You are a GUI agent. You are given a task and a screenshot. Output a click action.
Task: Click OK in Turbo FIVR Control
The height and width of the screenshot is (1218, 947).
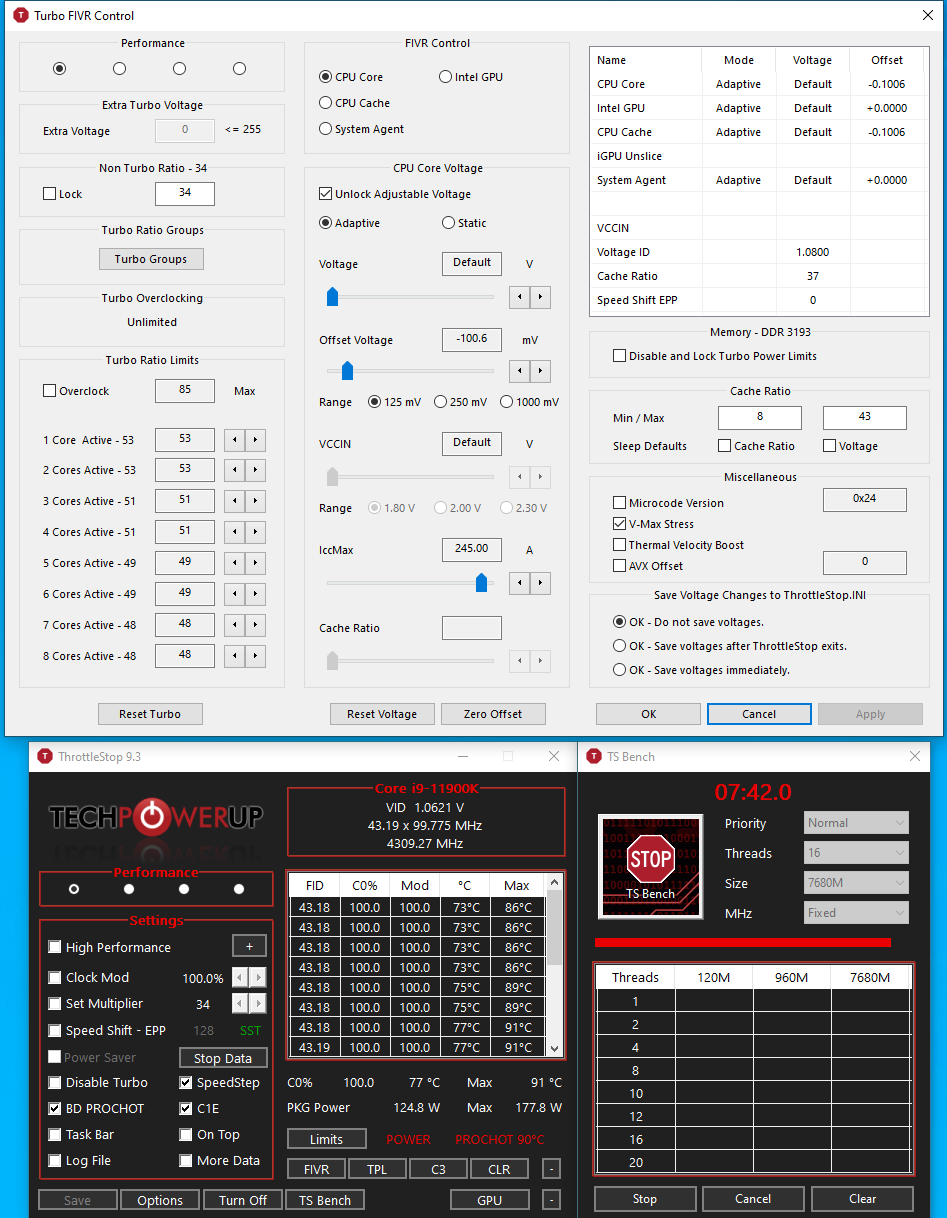point(649,714)
